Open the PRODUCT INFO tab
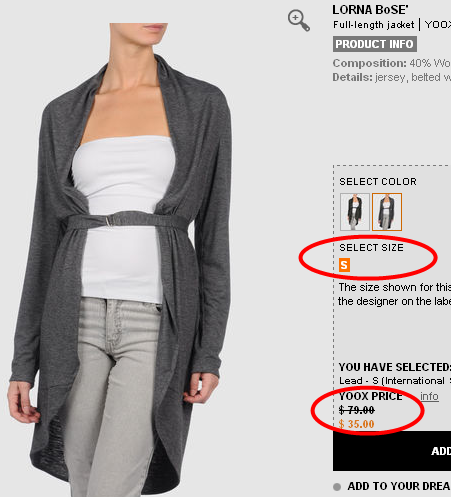The height and width of the screenshot is (497, 451). tap(375, 44)
